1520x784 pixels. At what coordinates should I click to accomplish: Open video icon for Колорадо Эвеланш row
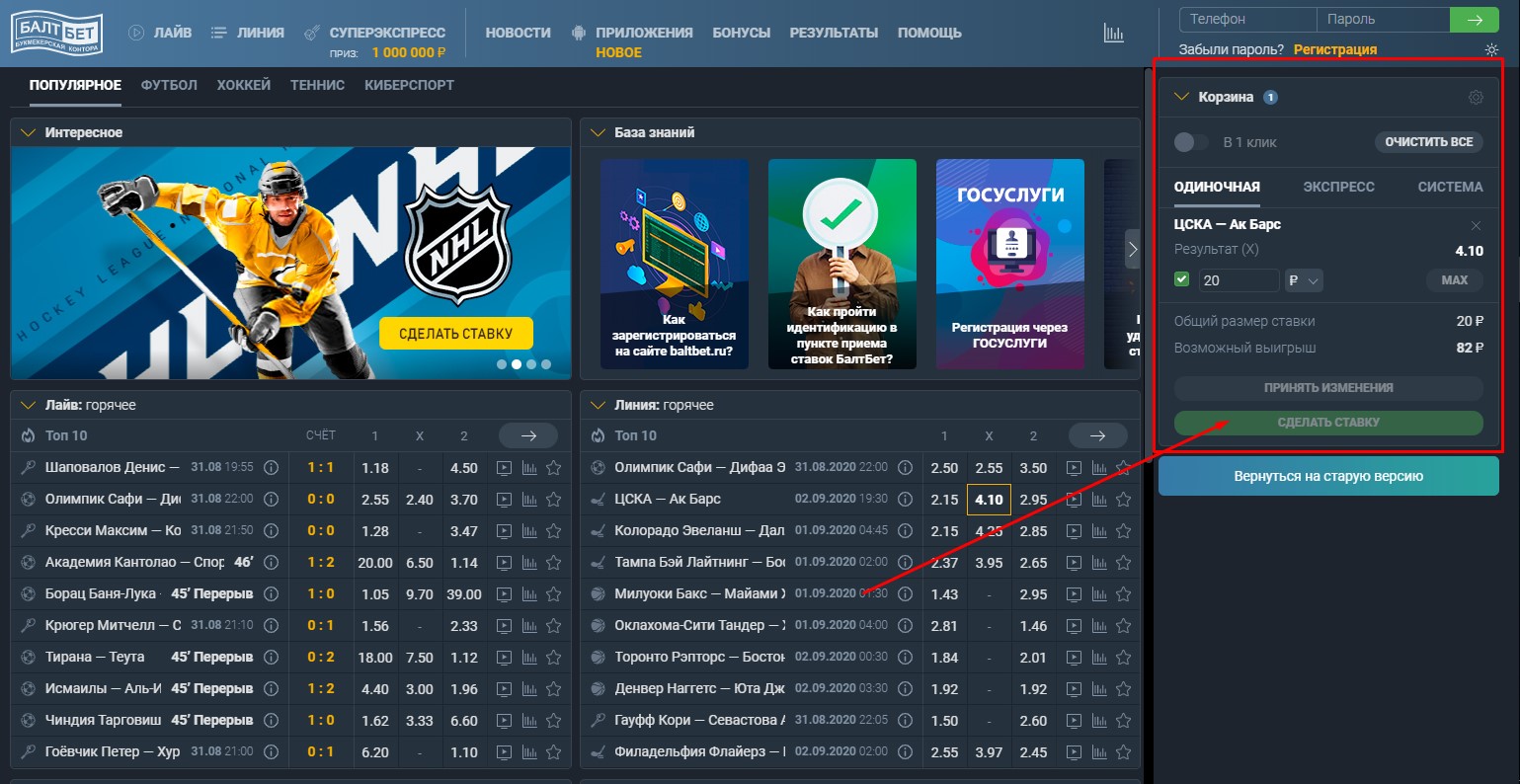[x=1074, y=531]
